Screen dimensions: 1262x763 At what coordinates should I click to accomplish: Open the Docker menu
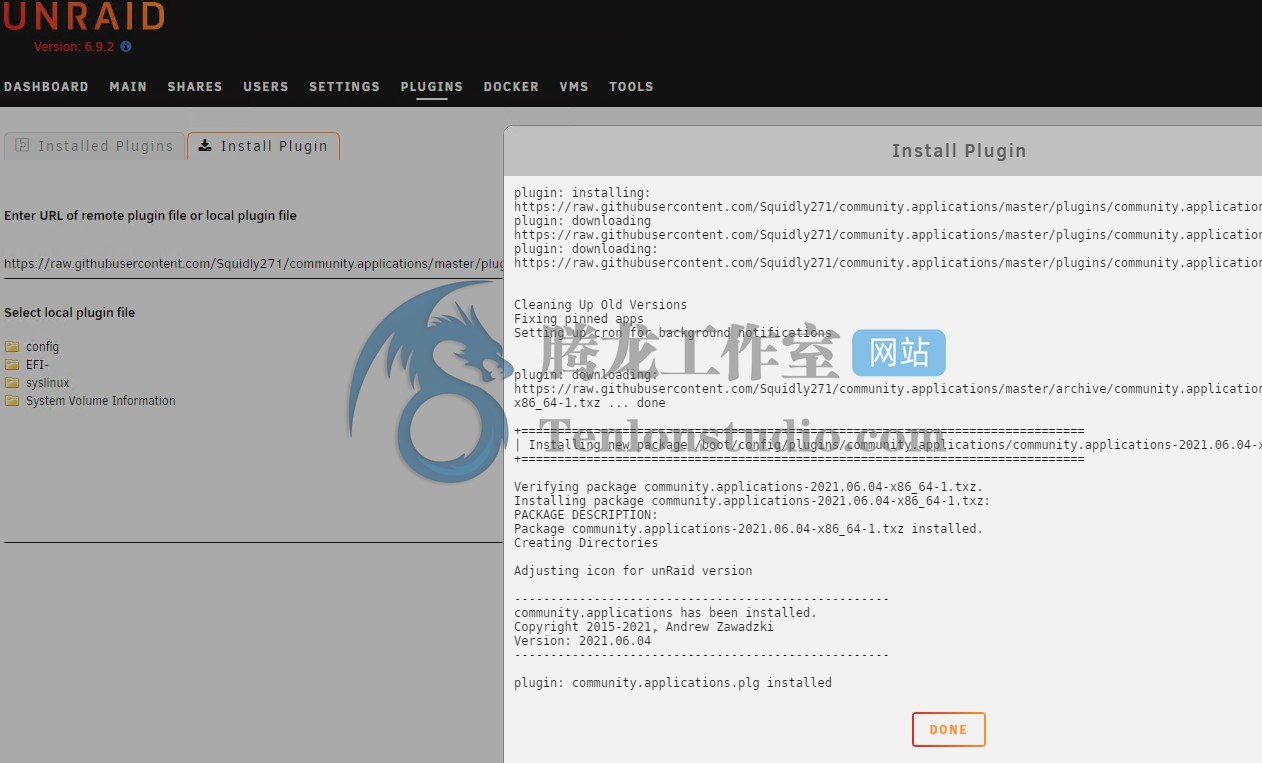tap(511, 87)
